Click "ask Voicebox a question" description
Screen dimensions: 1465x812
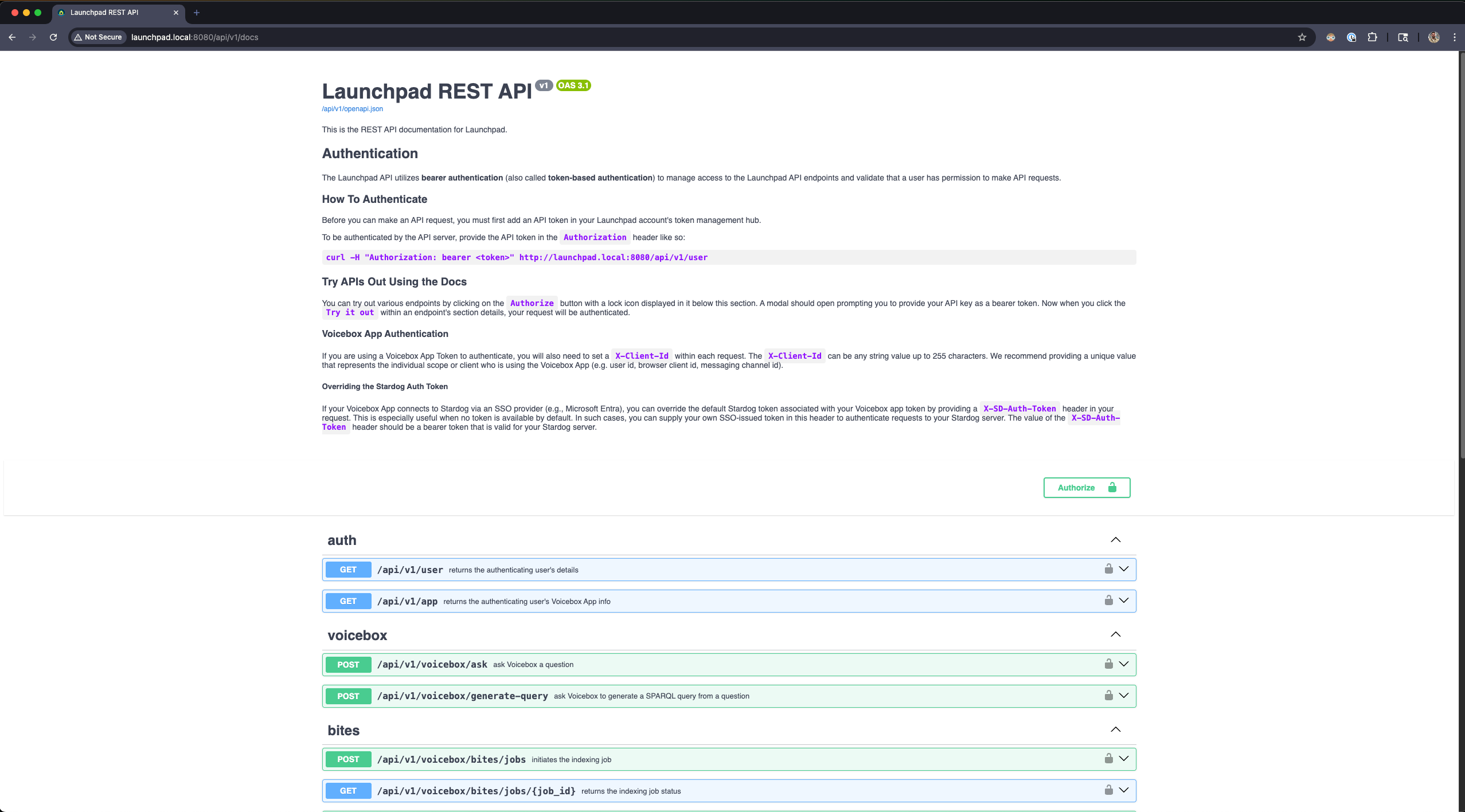(533, 665)
